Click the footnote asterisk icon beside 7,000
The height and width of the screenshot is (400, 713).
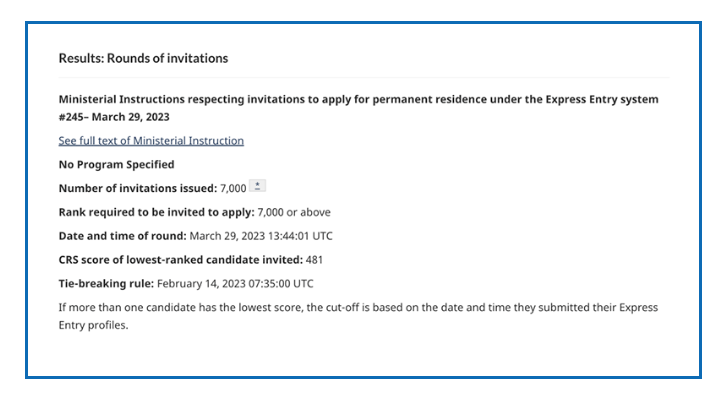click(257, 186)
